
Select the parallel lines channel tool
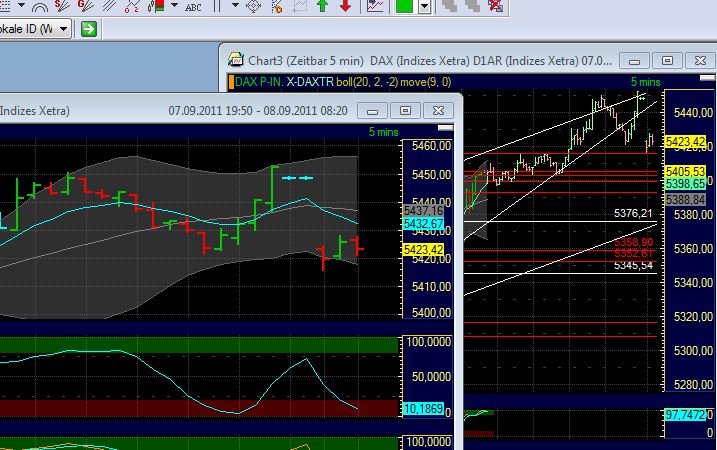109,6
